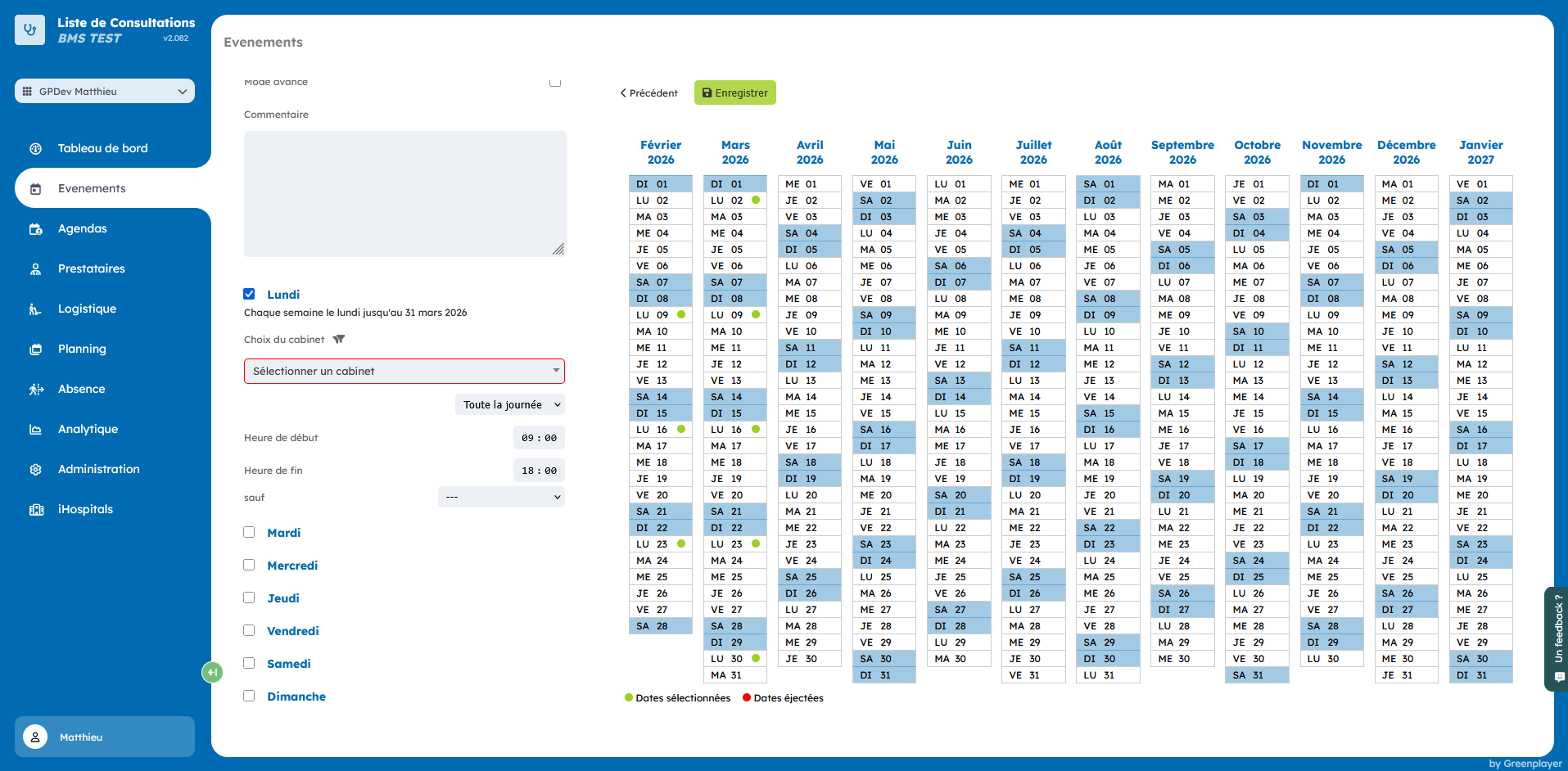Open the GPDev Matthieu workspace dropdown
Image resolution: width=1568 pixels, height=771 pixels.
tap(105, 92)
